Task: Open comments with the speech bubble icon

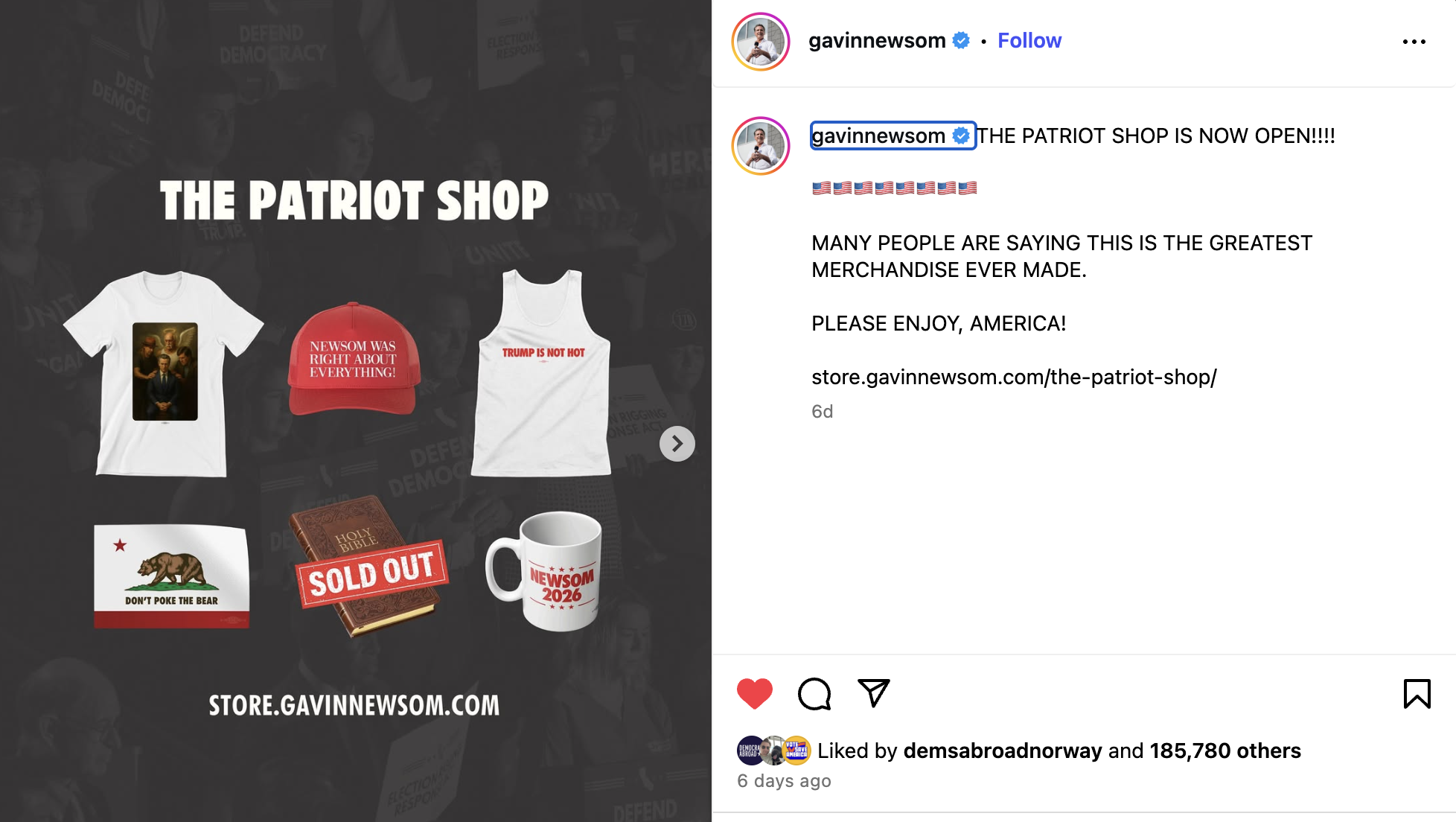Action: 814,693
